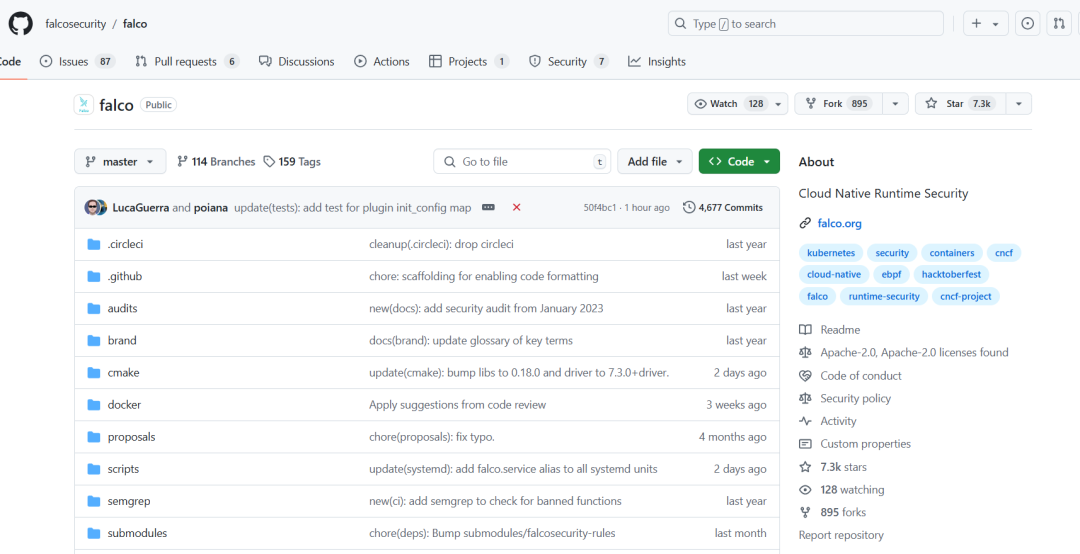1080x554 pixels.
Task: Select the ebpf topic tag
Action: (x=891, y=274)
